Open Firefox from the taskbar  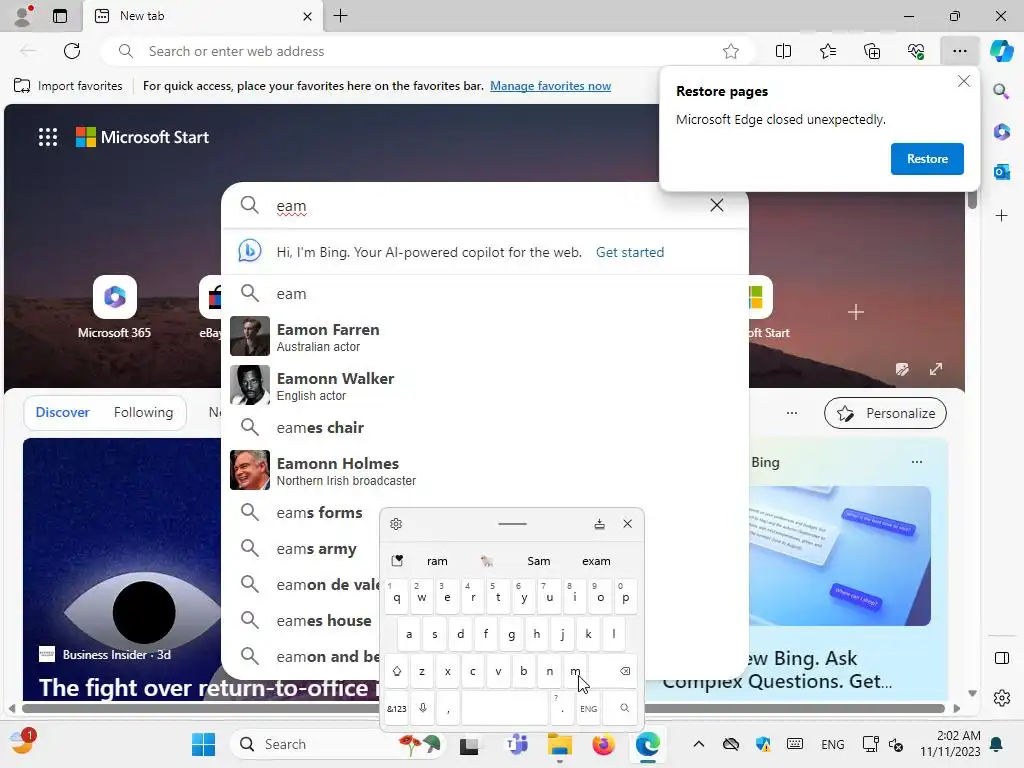point(603,744)
